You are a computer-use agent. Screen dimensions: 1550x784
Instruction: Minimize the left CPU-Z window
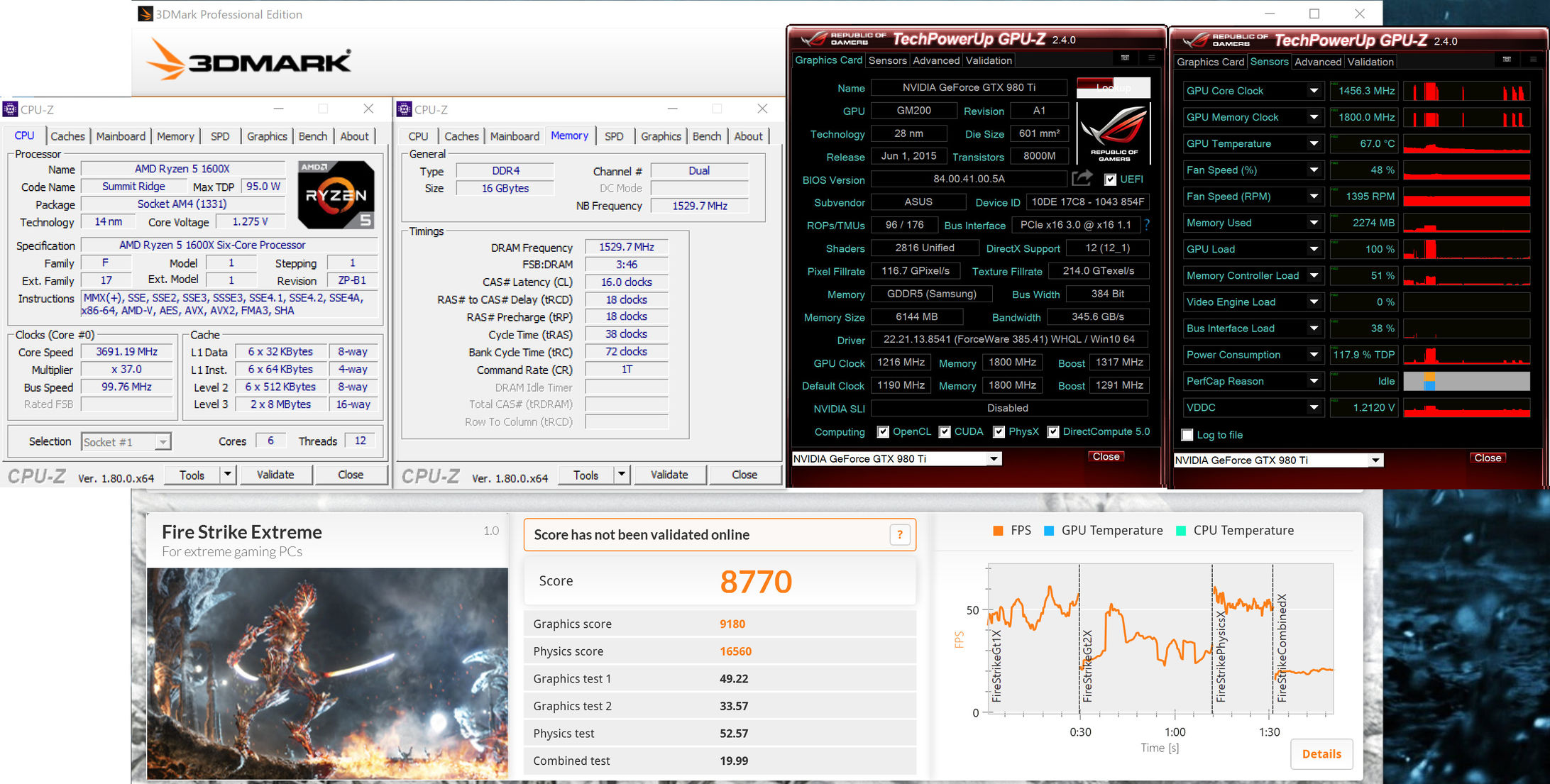point(279,109)
